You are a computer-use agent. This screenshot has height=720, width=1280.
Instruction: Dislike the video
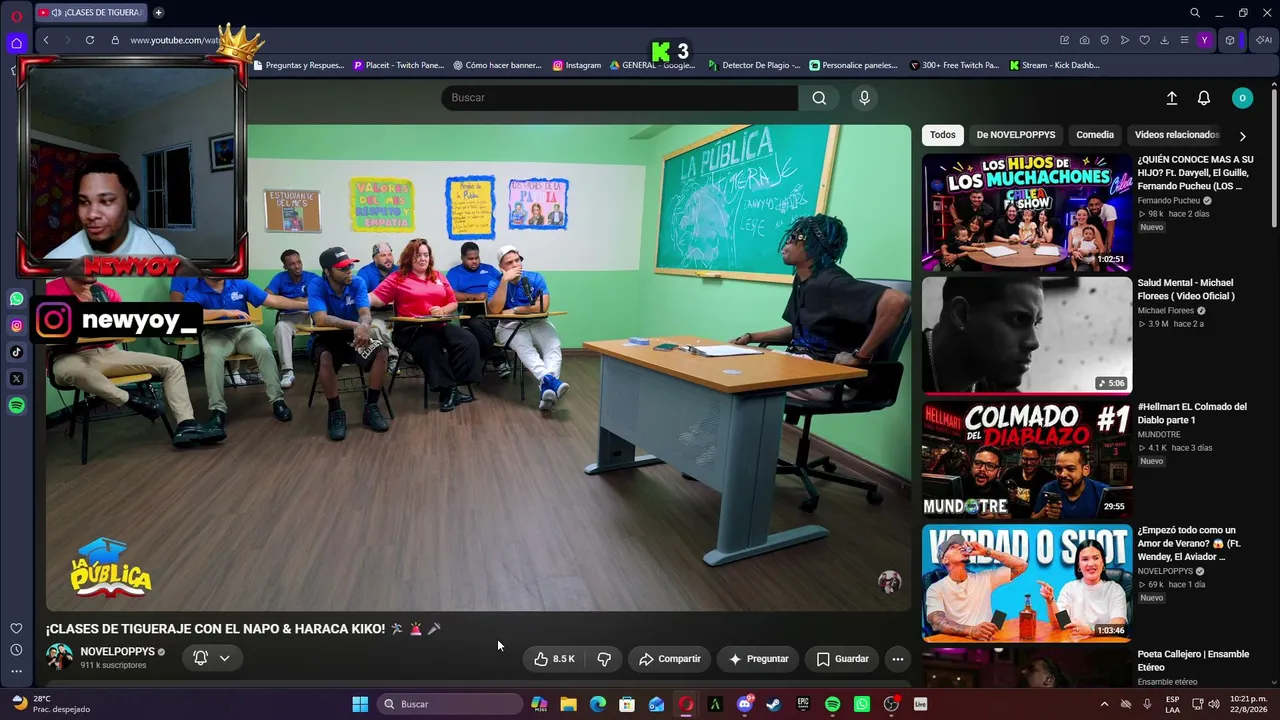(604, 659)
